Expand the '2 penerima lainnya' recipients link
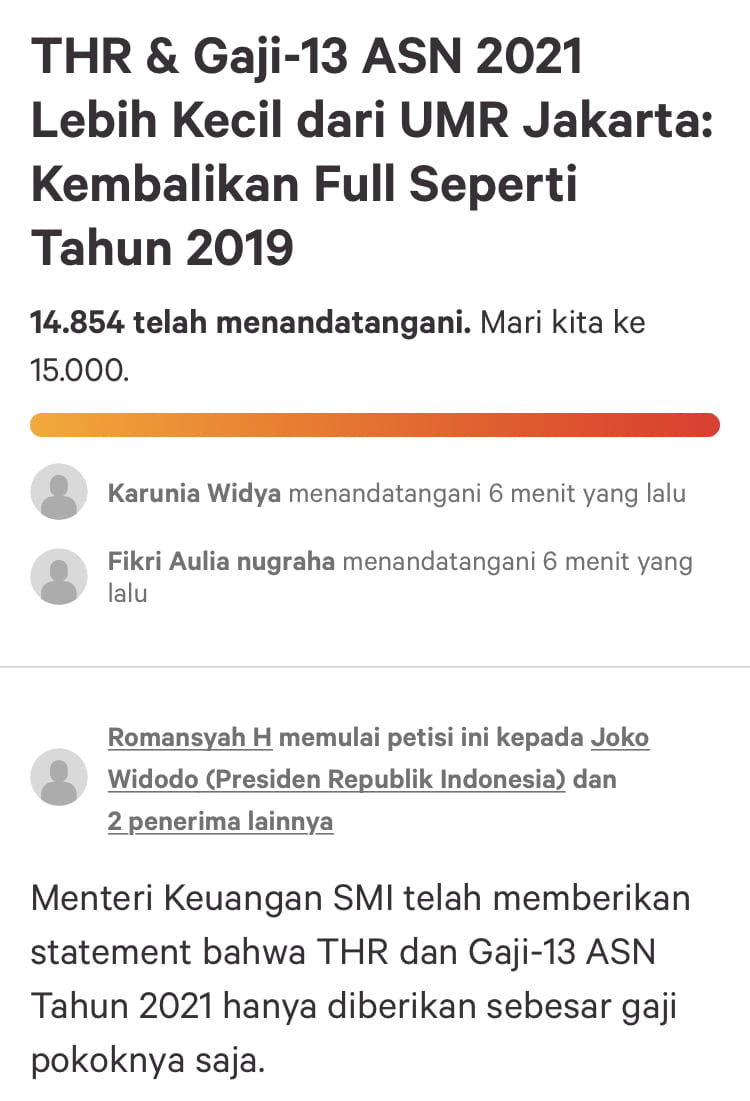 click(220, 821)
